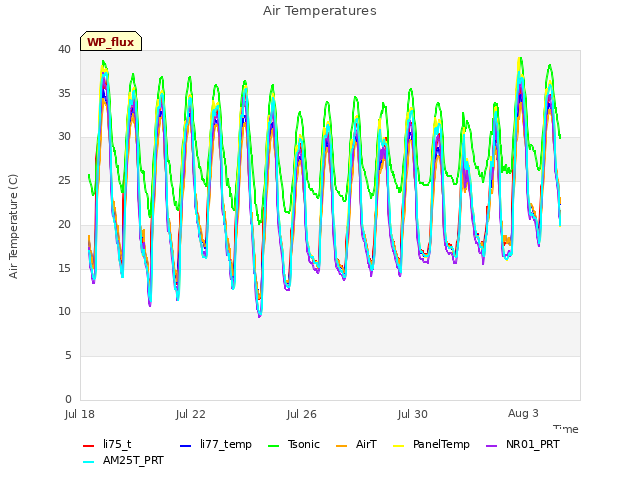Click the Jul 18 x-axis label

[80, 414]
